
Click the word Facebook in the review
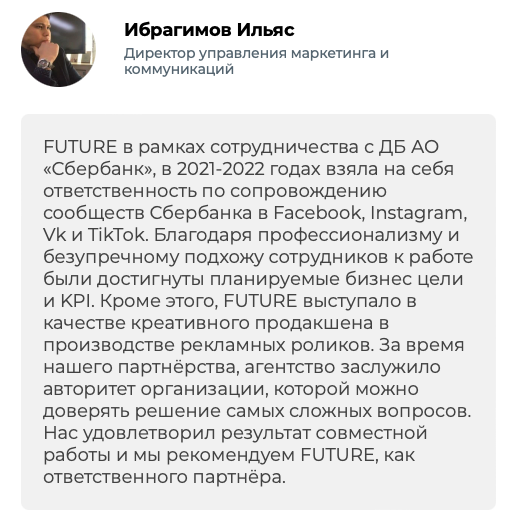(x=318, y=213)
